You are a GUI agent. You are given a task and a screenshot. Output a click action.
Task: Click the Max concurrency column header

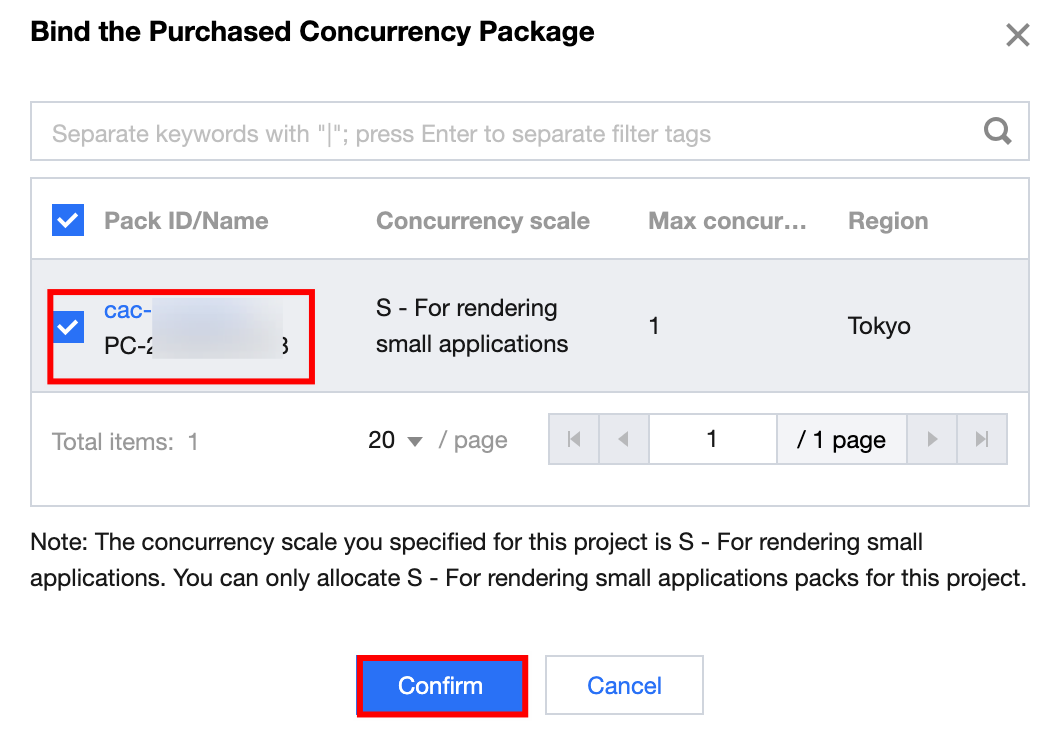point(727,221)
